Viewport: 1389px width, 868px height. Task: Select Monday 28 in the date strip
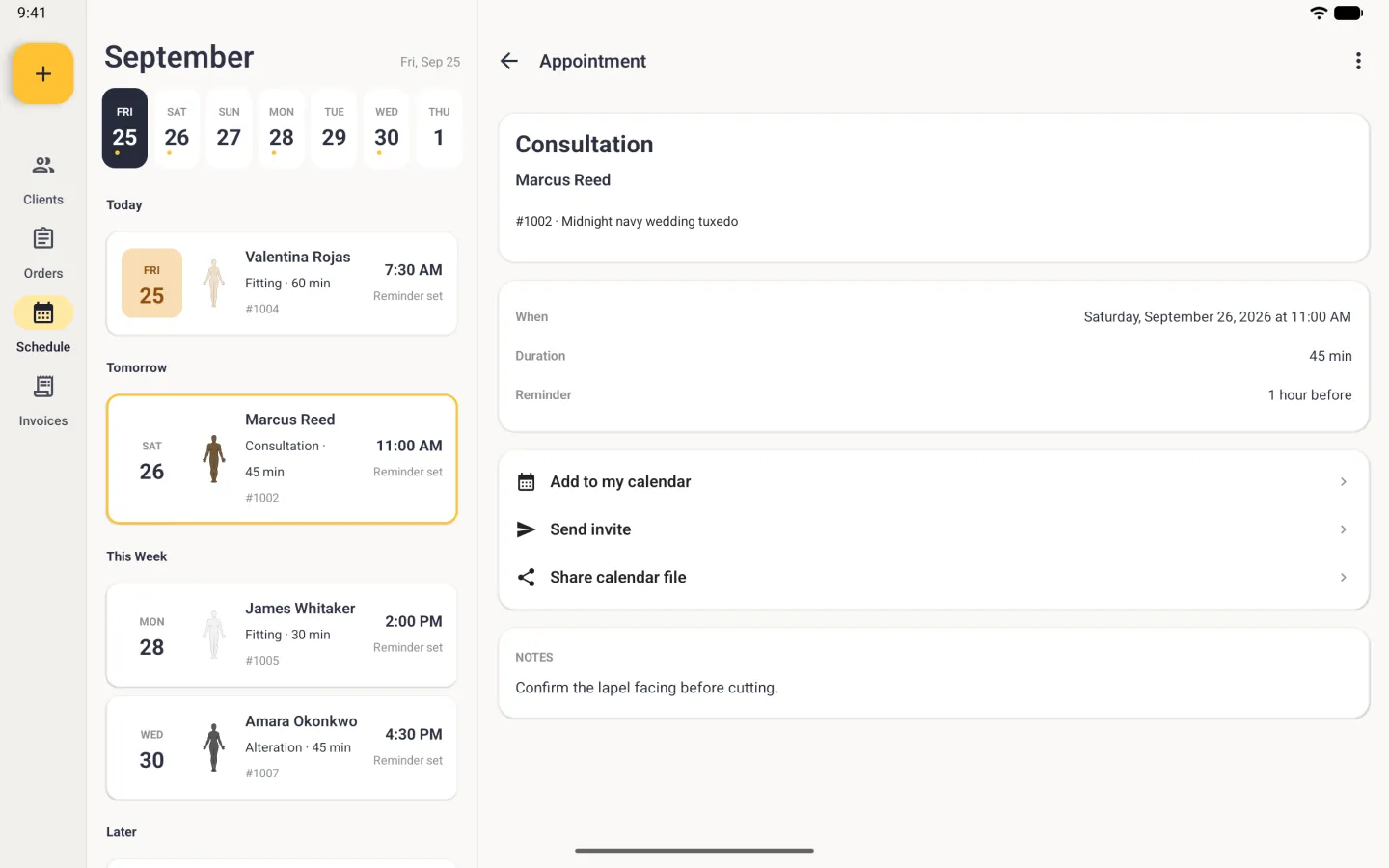tap(282, 128)
